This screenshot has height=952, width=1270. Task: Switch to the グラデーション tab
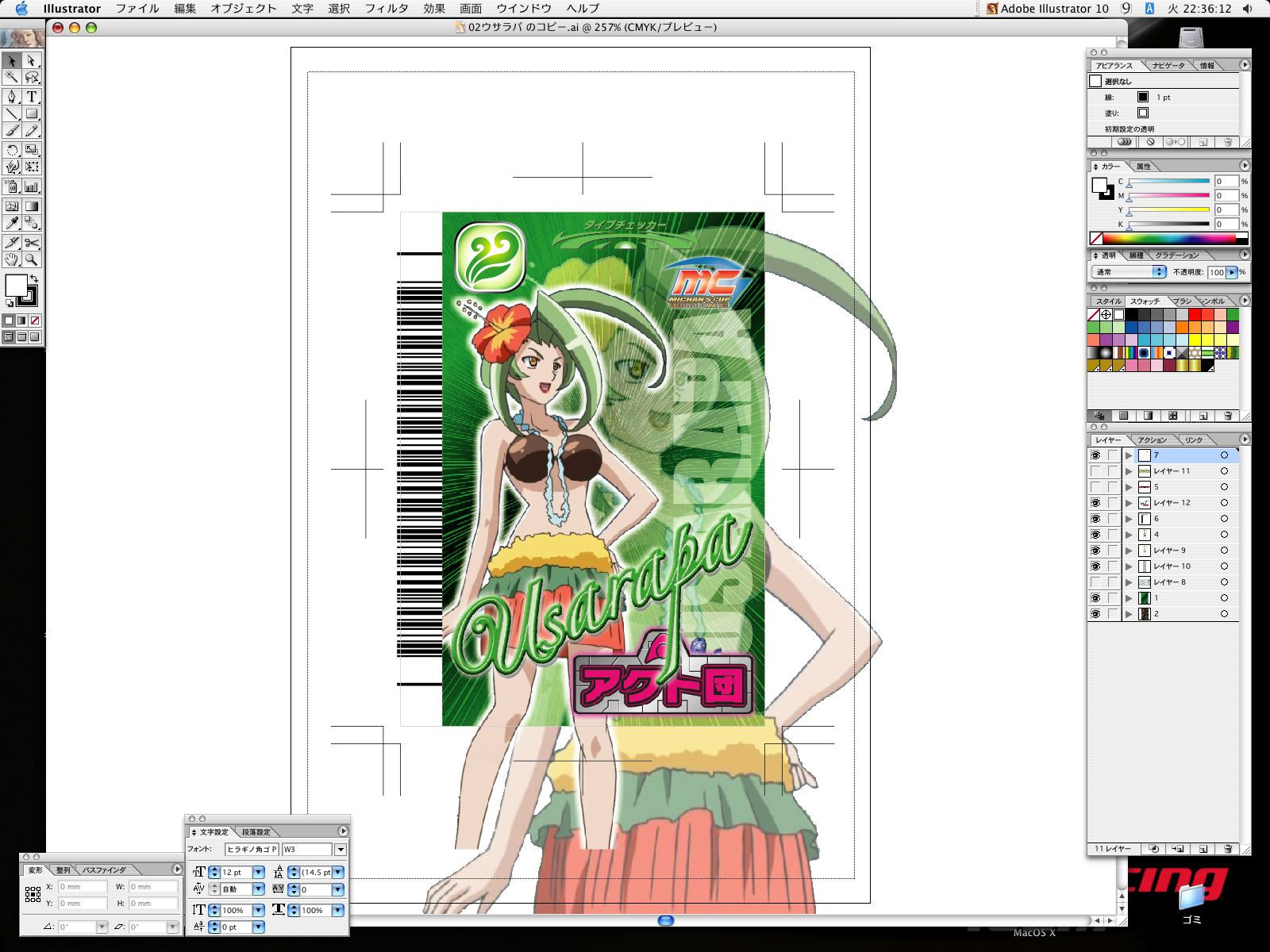pyautogui.click(x=1177, y=255)
